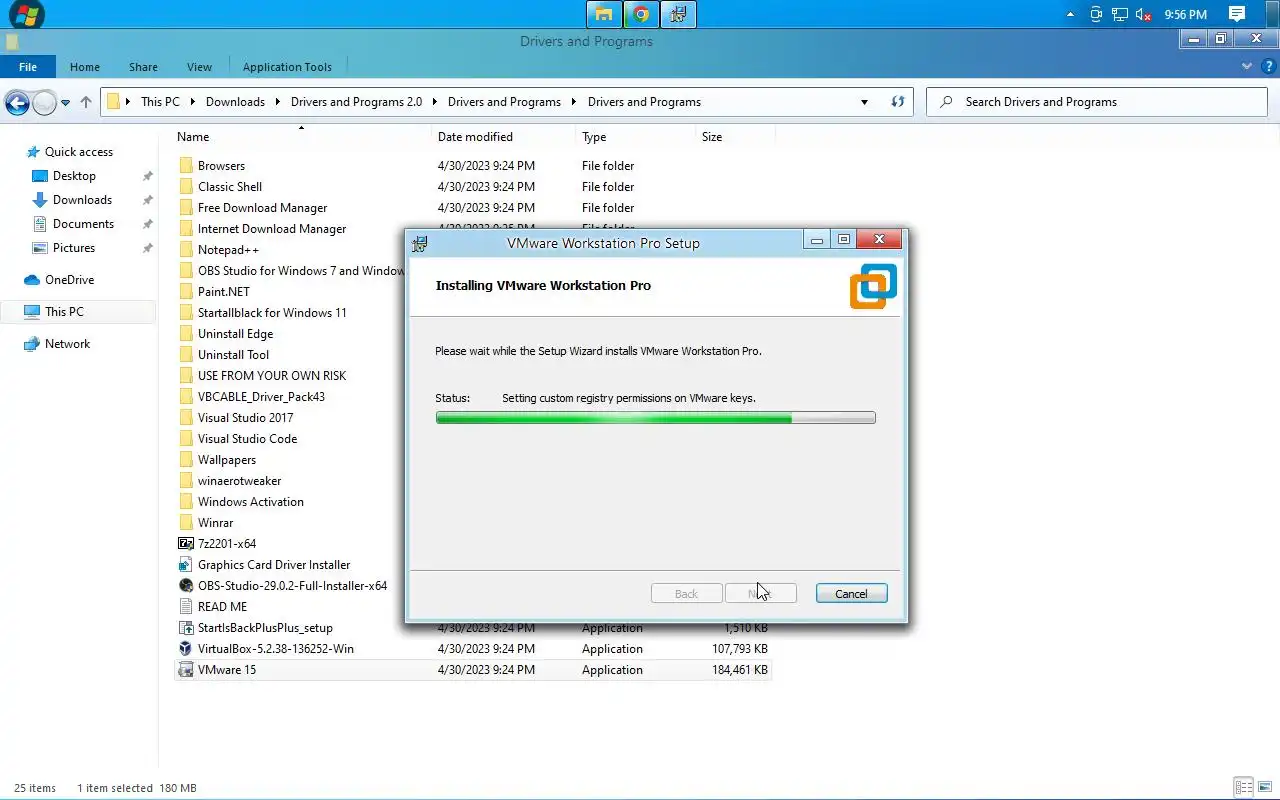
Task: Open network tray icon
Action: pos(1120,15)
